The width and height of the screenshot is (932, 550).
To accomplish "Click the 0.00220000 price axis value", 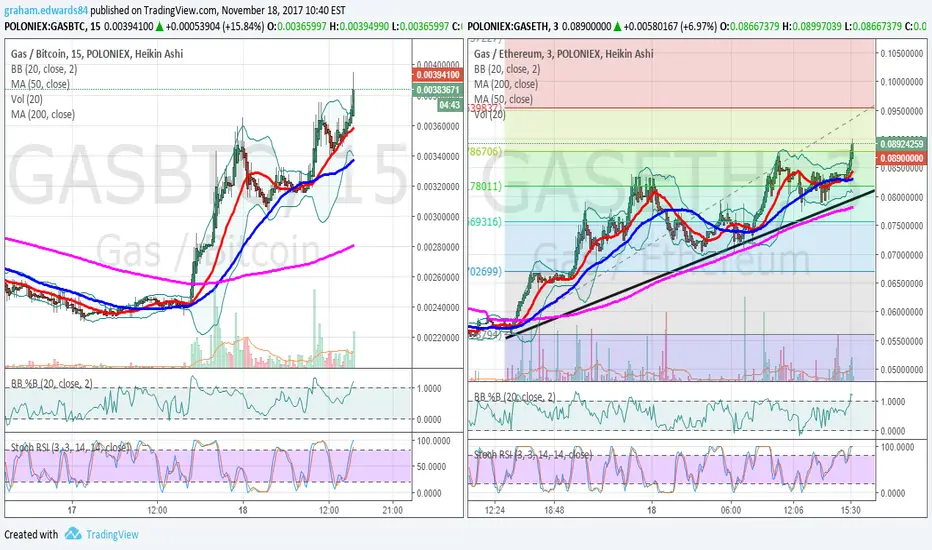I will pos(438,338).
